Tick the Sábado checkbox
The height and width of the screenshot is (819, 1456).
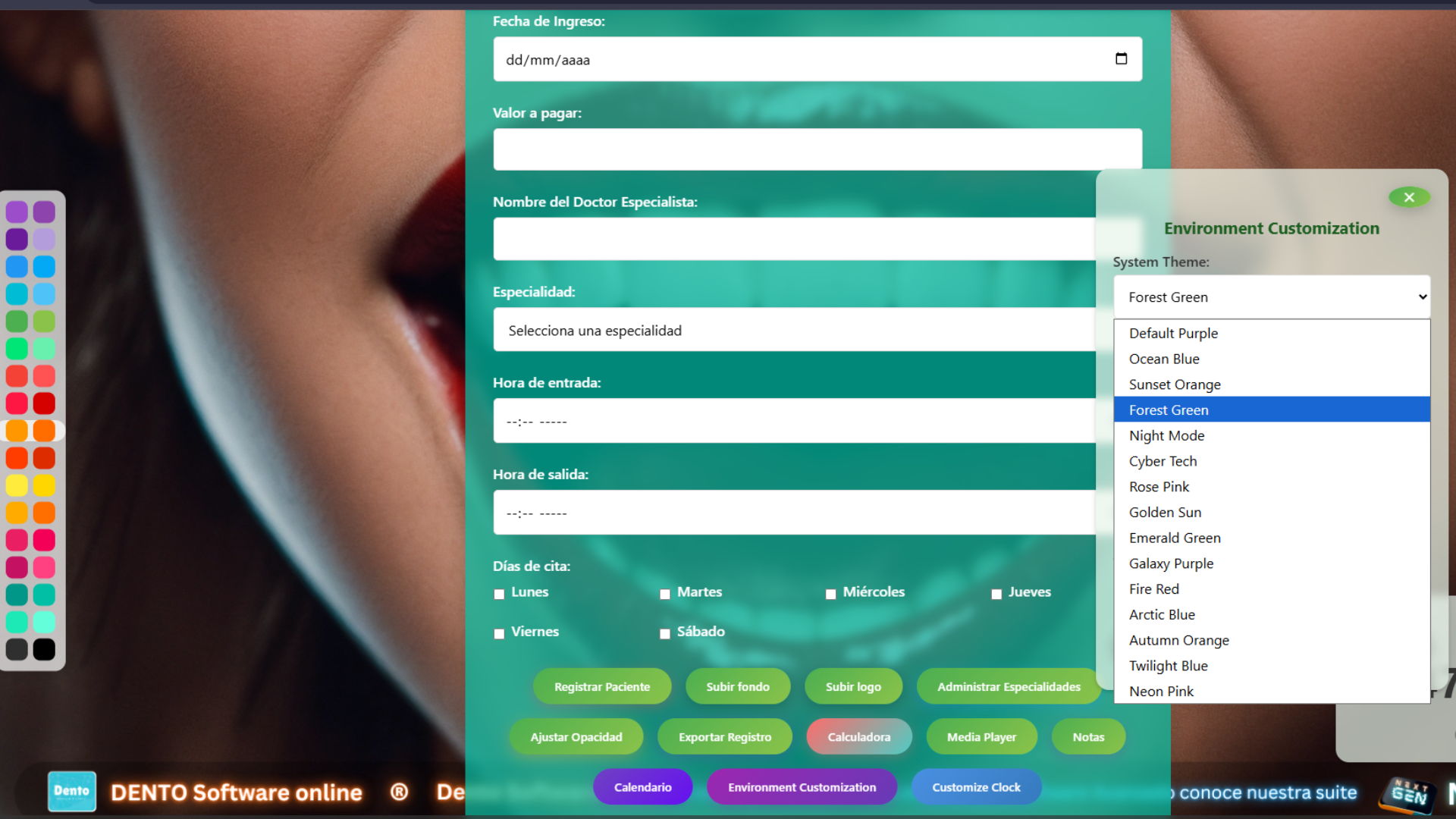coord(665,633)
